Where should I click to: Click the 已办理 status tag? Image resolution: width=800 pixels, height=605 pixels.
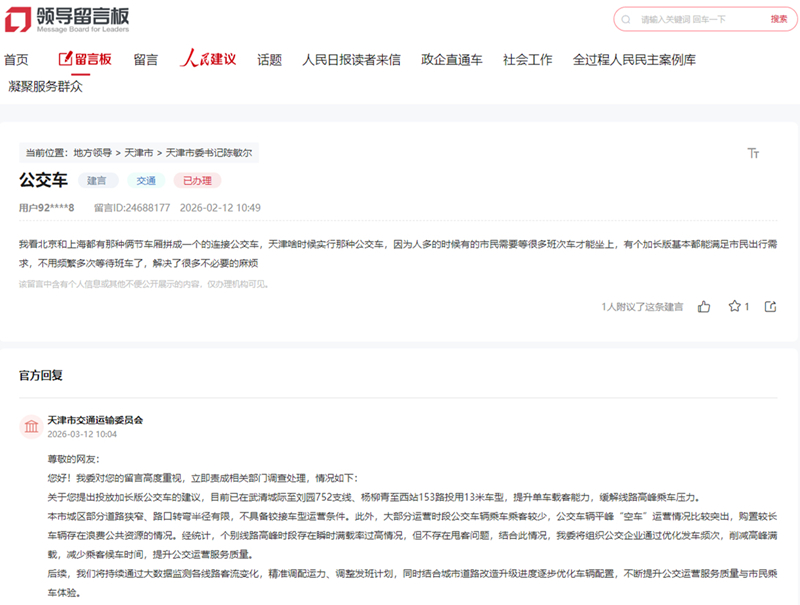tap(197, 181)
